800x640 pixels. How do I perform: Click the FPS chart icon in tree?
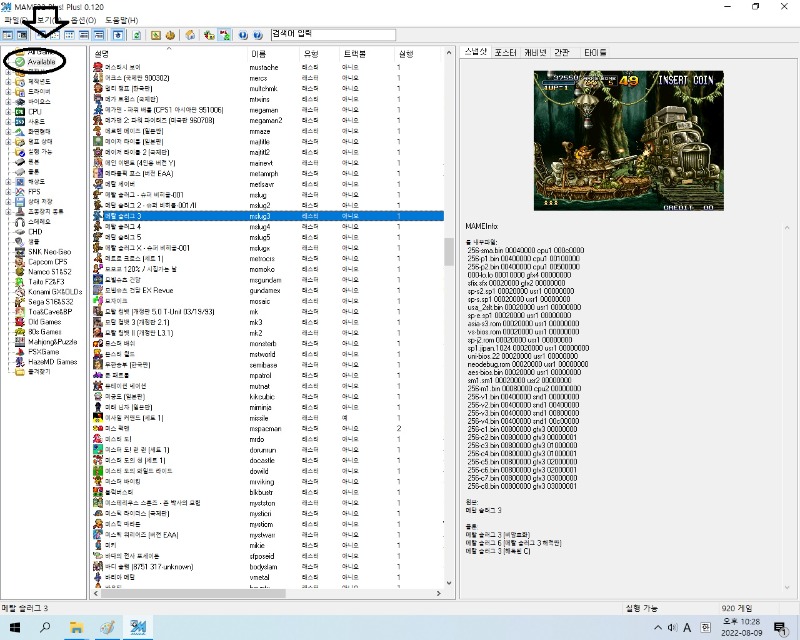(20, 191)
